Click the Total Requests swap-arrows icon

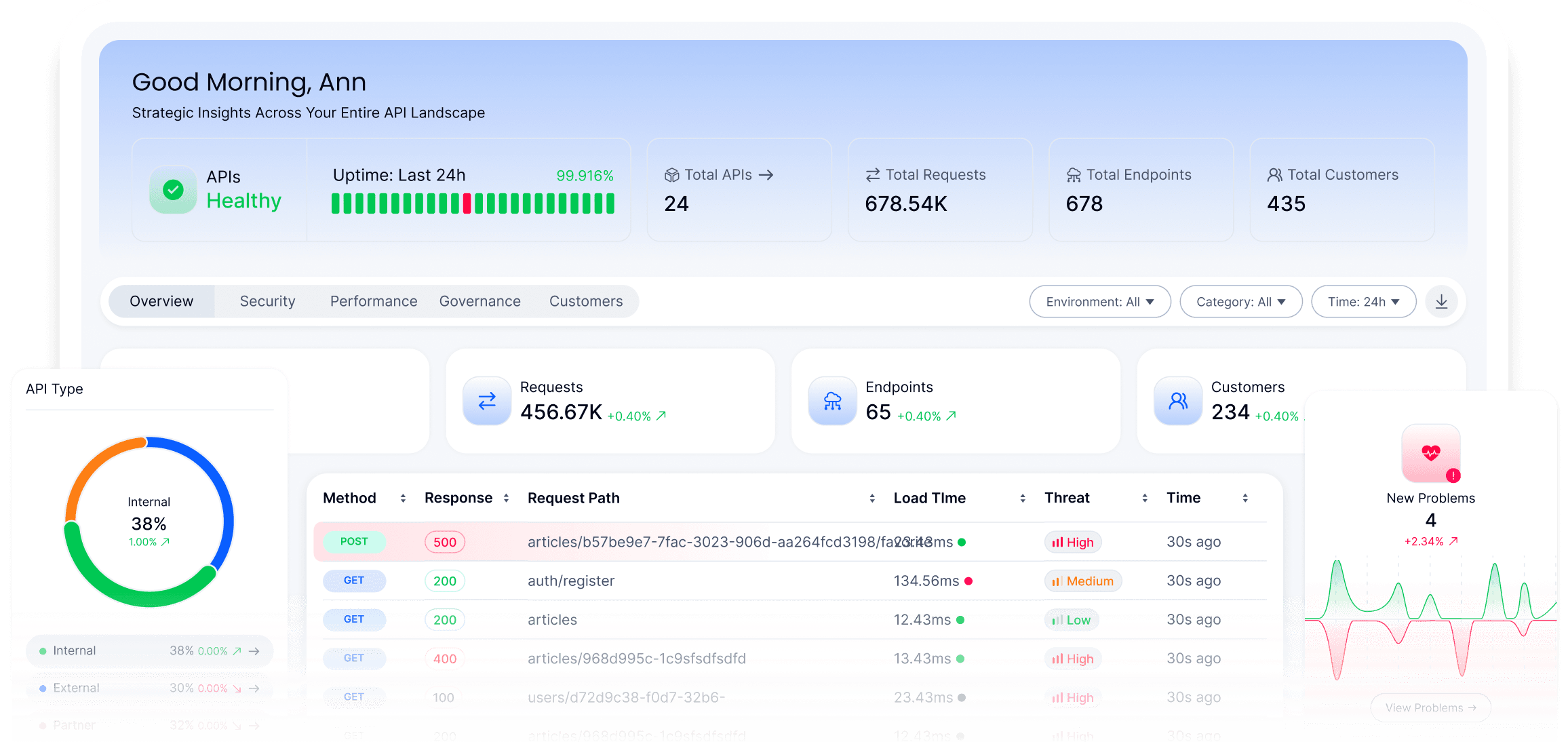(873, 175)
